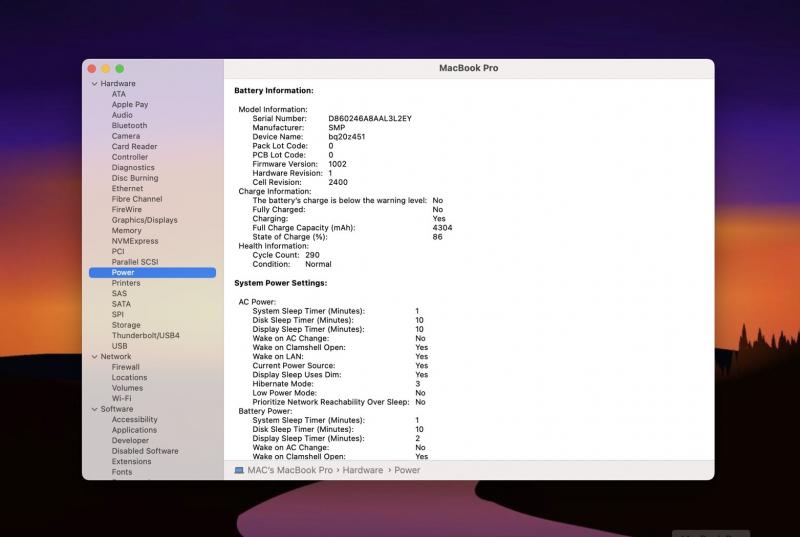Click the MacBook Pro window title
This screenshot has width=800, height=537.
pyautogui.click(x=468, y=68)
